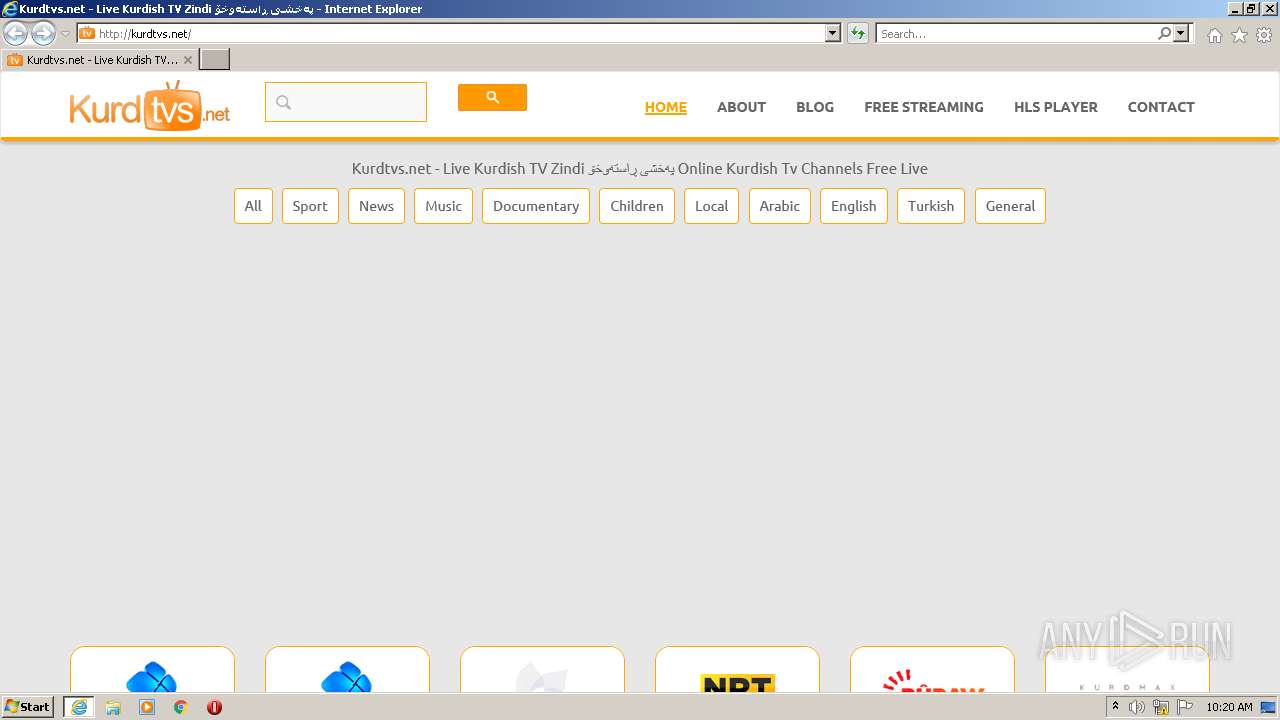Open the red Opera taskbar icon
Viewport: 1280px width, 720px height.
point(214,707)
